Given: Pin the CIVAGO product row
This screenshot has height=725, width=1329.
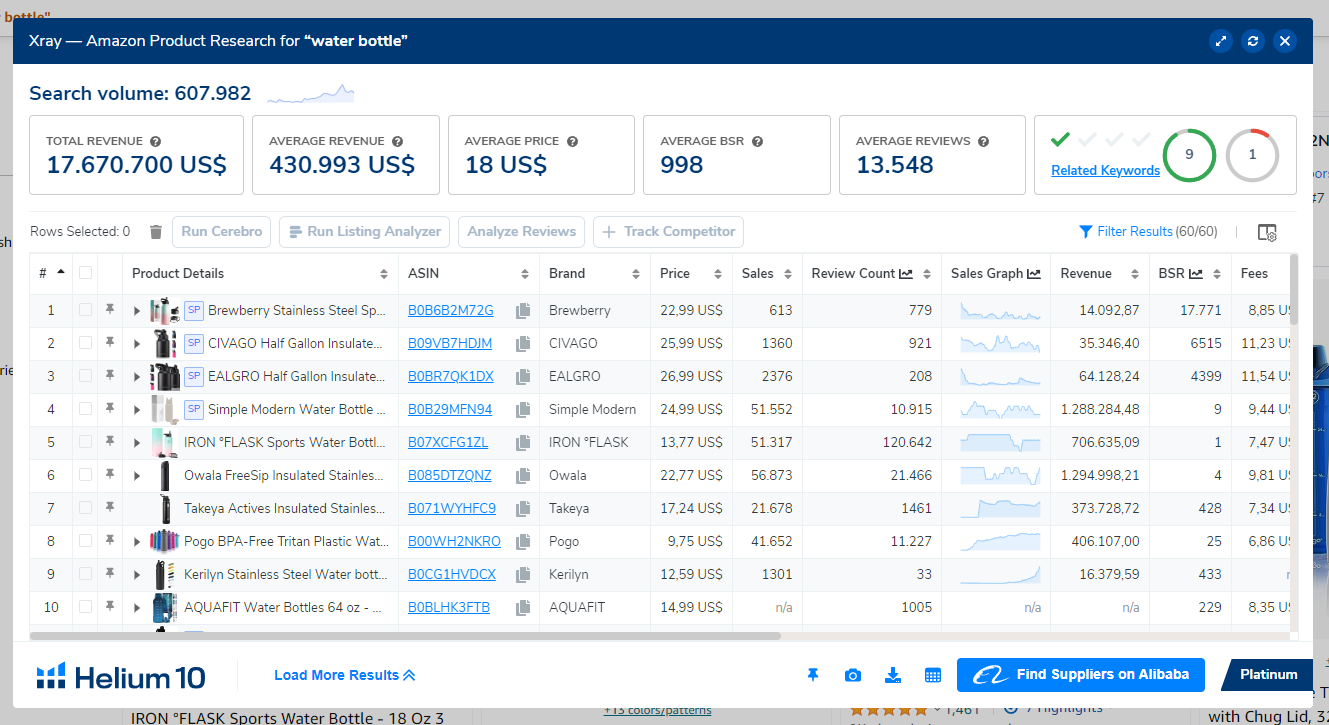Looking at the screenshot, I should (110, 343).
